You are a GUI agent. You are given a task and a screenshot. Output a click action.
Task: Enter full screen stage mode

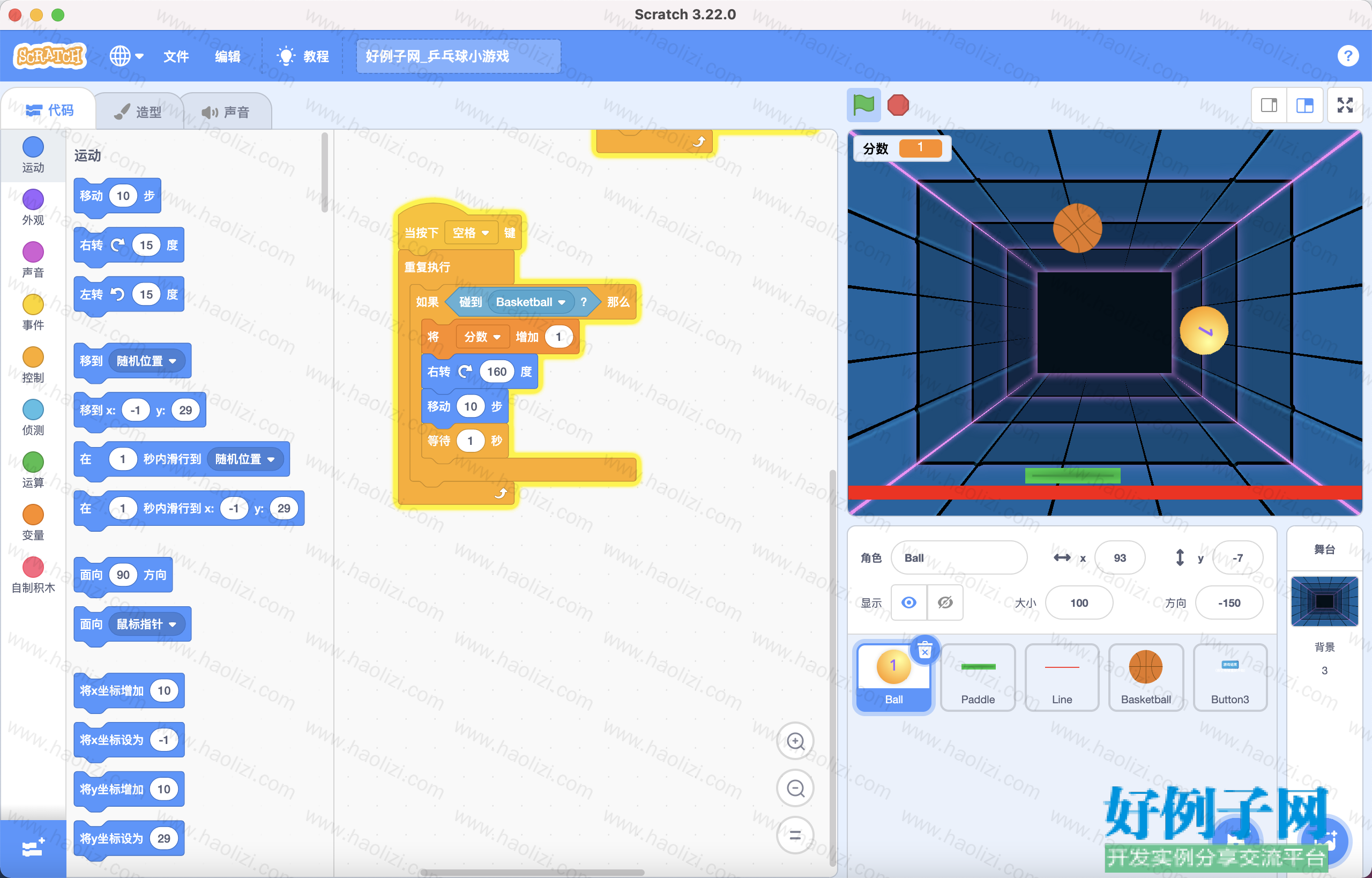click(1345, 105)
